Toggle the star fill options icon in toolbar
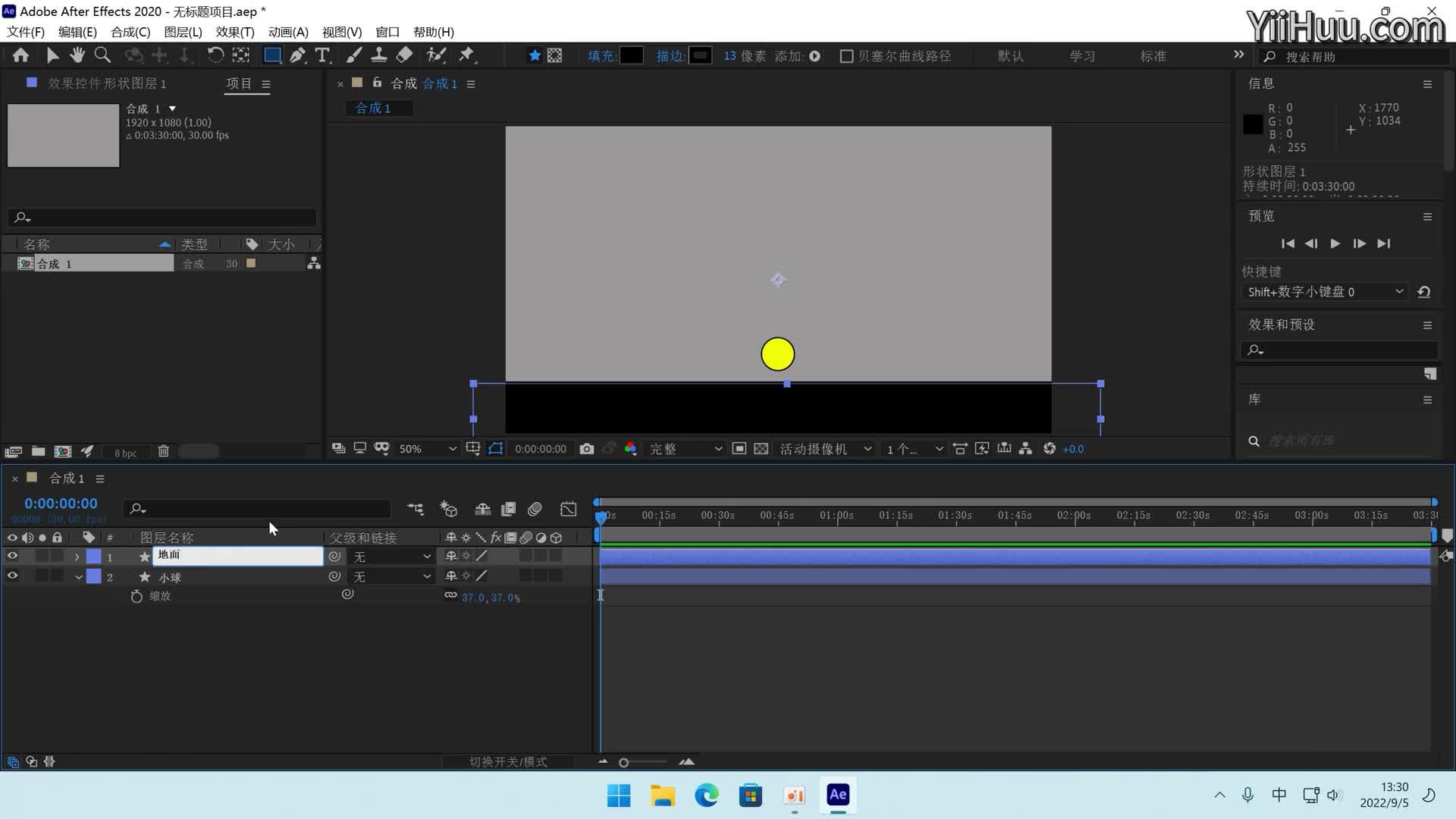Viewport: 1456px width, 819px height. [535, 55]
